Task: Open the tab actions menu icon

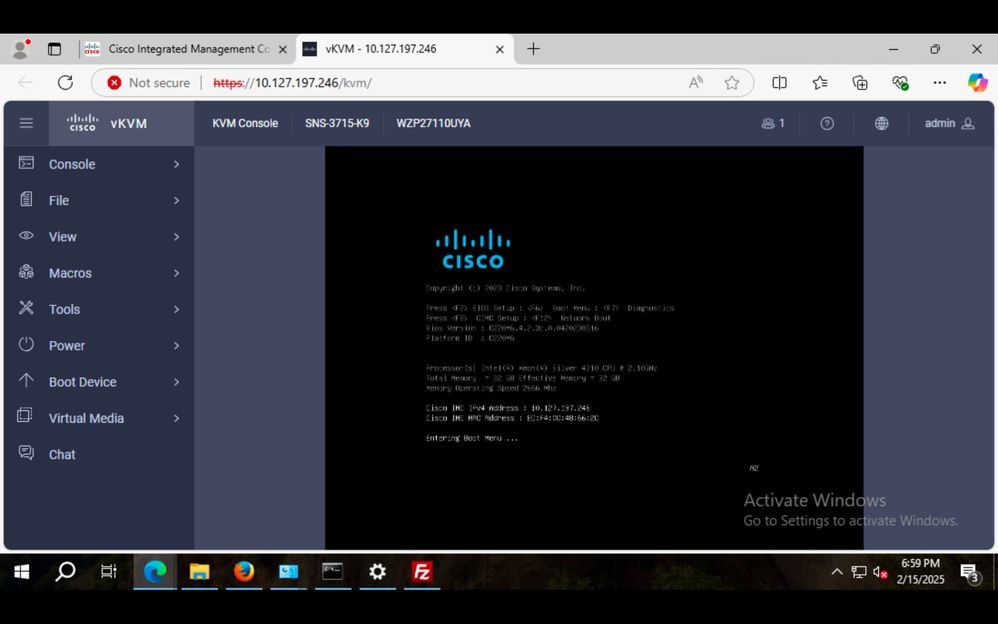Action: [x=54, y=49]
